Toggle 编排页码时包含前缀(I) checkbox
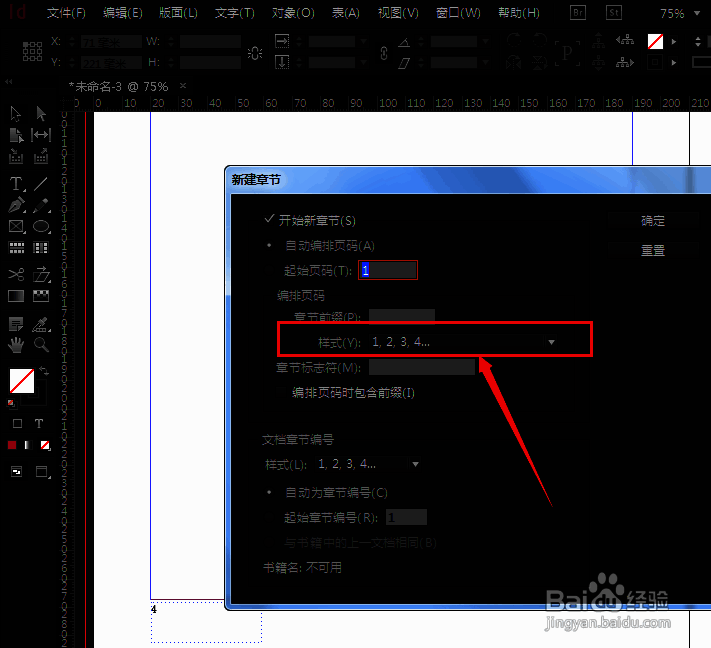Viewport: 711px width, 648px height. (282, 393)
